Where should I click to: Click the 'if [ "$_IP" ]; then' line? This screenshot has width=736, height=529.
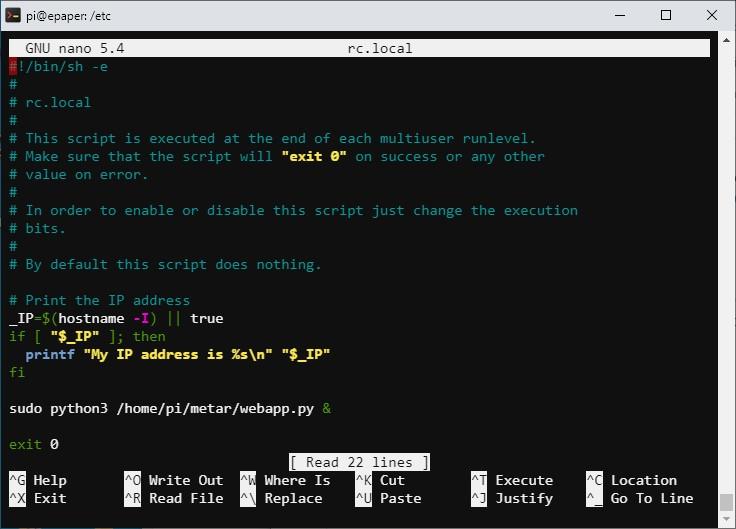[x=87, y=336]
